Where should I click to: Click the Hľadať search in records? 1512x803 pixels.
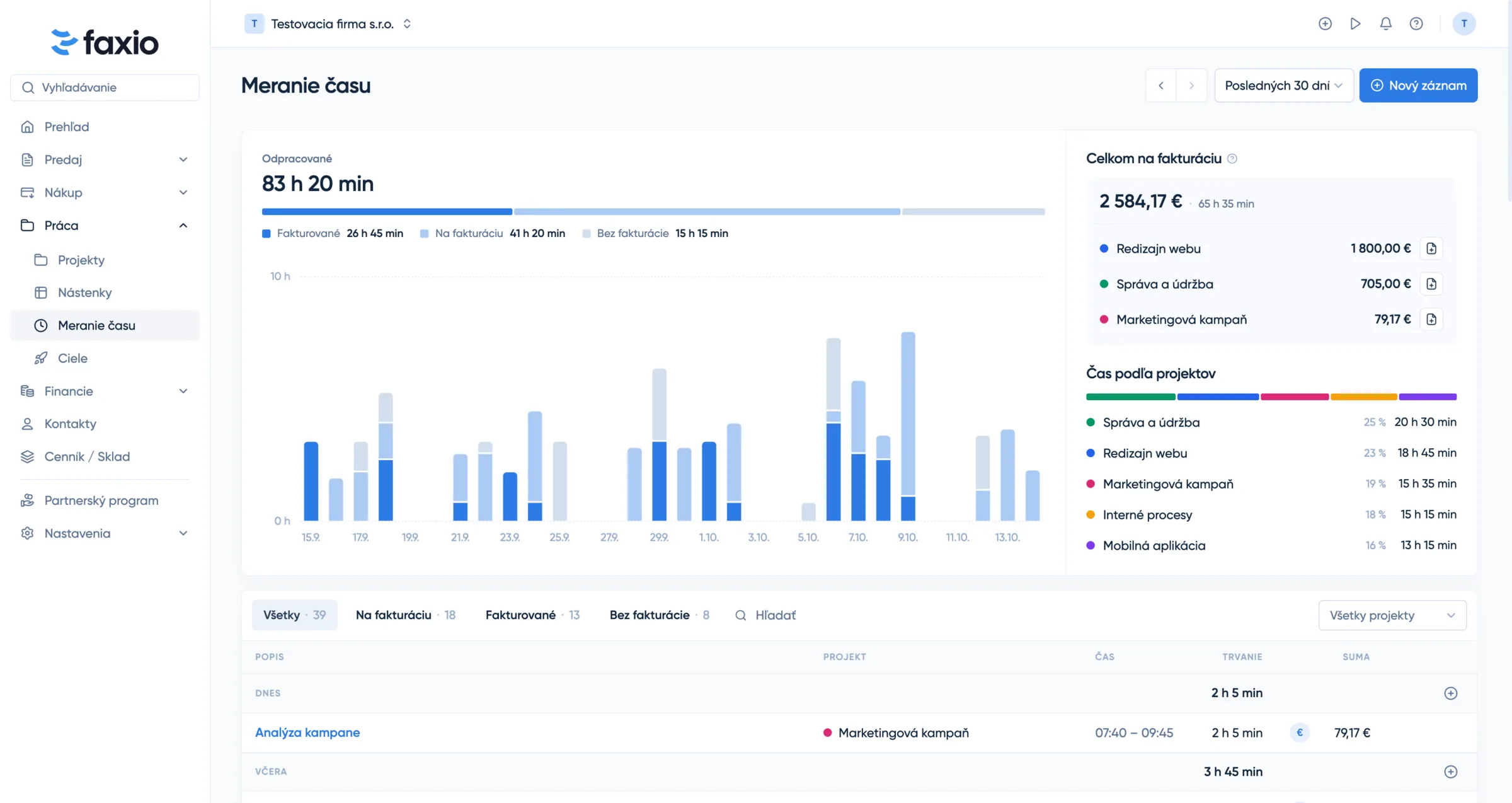765,615
